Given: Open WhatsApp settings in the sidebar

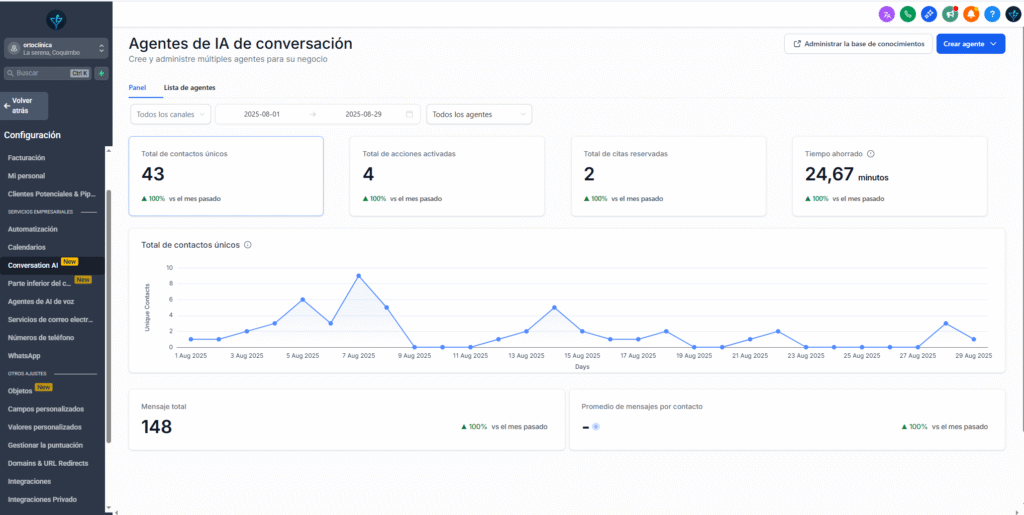Looking at the screenshot, I should [x=24, y=355].
